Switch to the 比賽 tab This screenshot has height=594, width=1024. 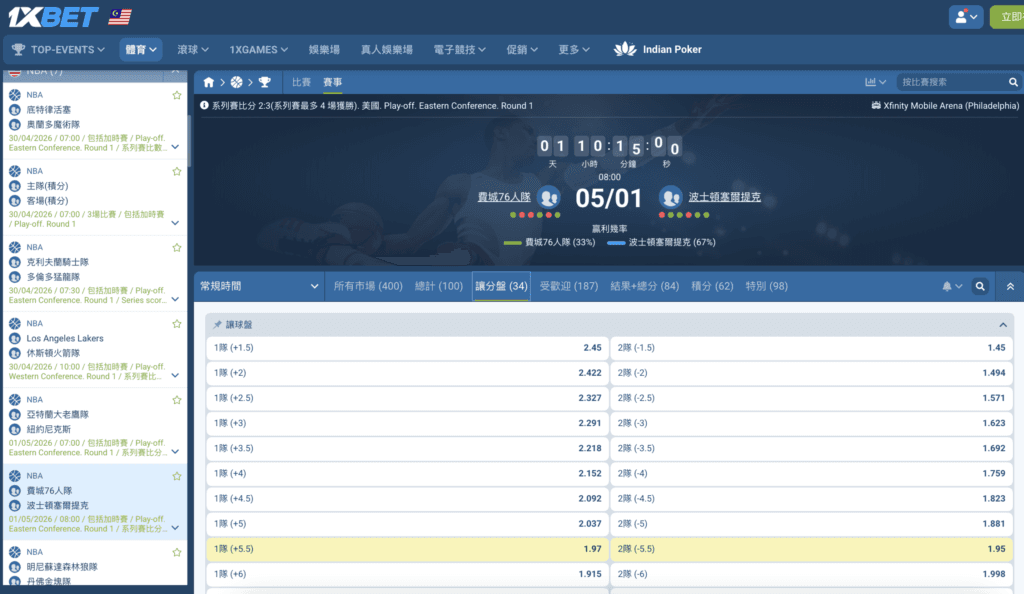pyautogui.click(x=301, y=82)
